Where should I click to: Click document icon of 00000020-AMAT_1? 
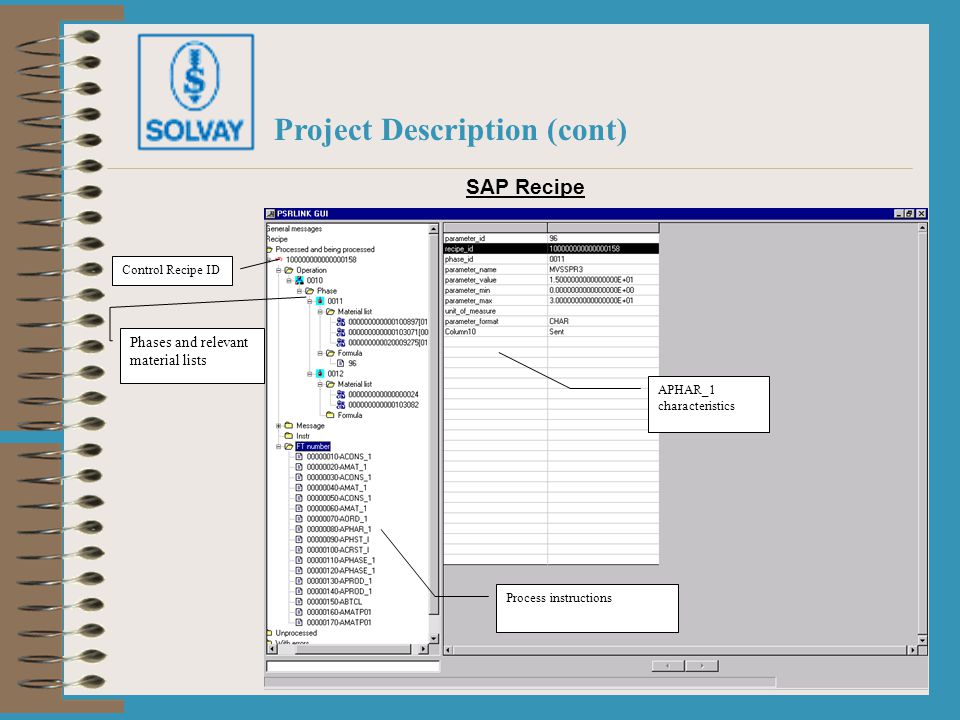click(x=299, y=467)
